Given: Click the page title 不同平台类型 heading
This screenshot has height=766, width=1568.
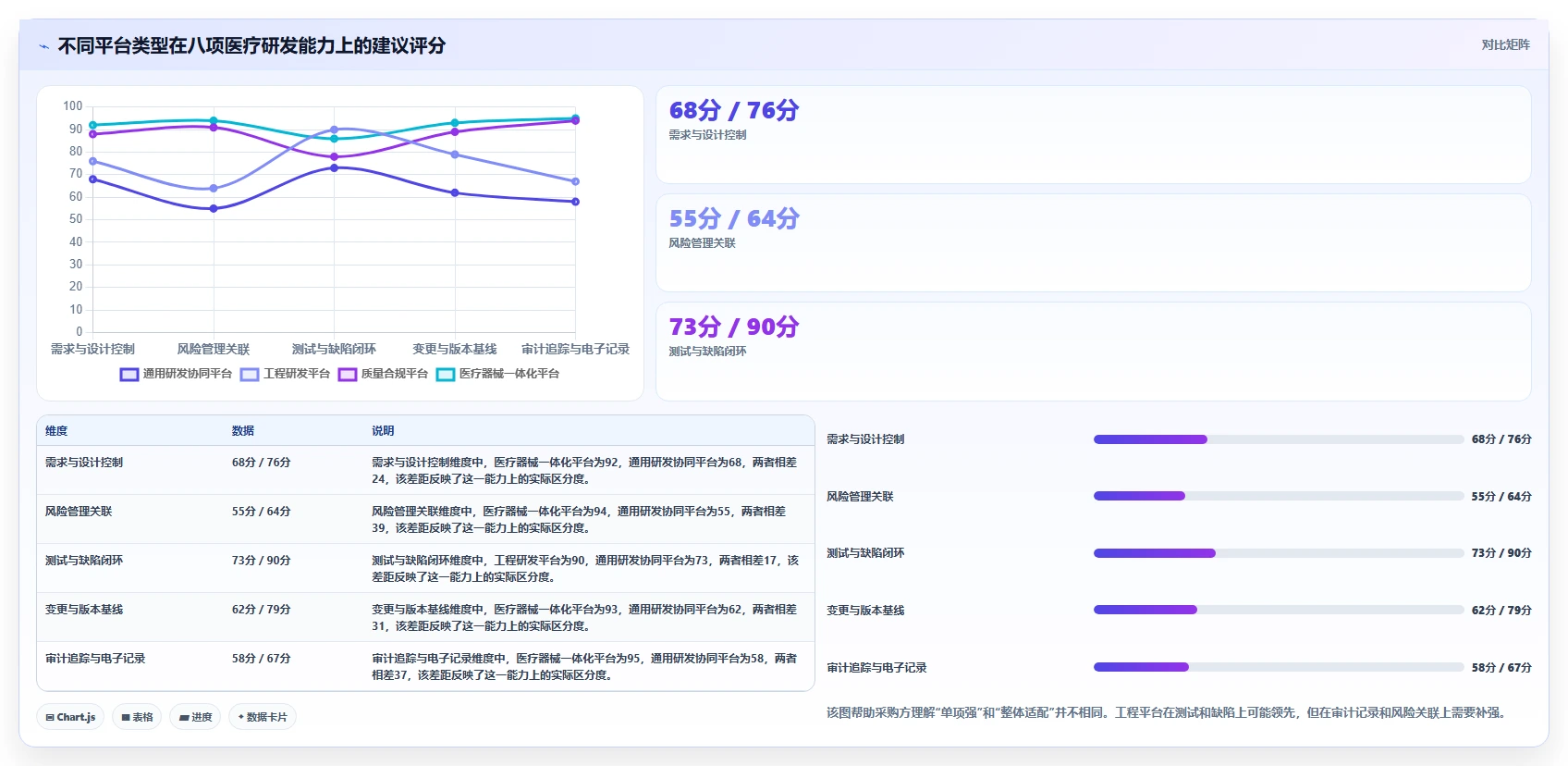Looking at the screenshot, I should coord(251,46).
